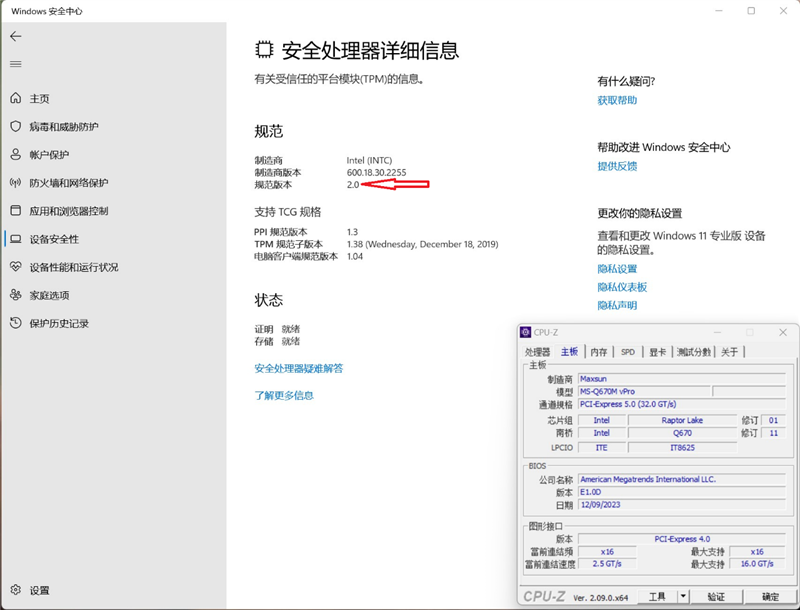This screenshot has width=800, height=610.
Task: Click the Maxsun manufacturer field
Action: coord(682,379)
